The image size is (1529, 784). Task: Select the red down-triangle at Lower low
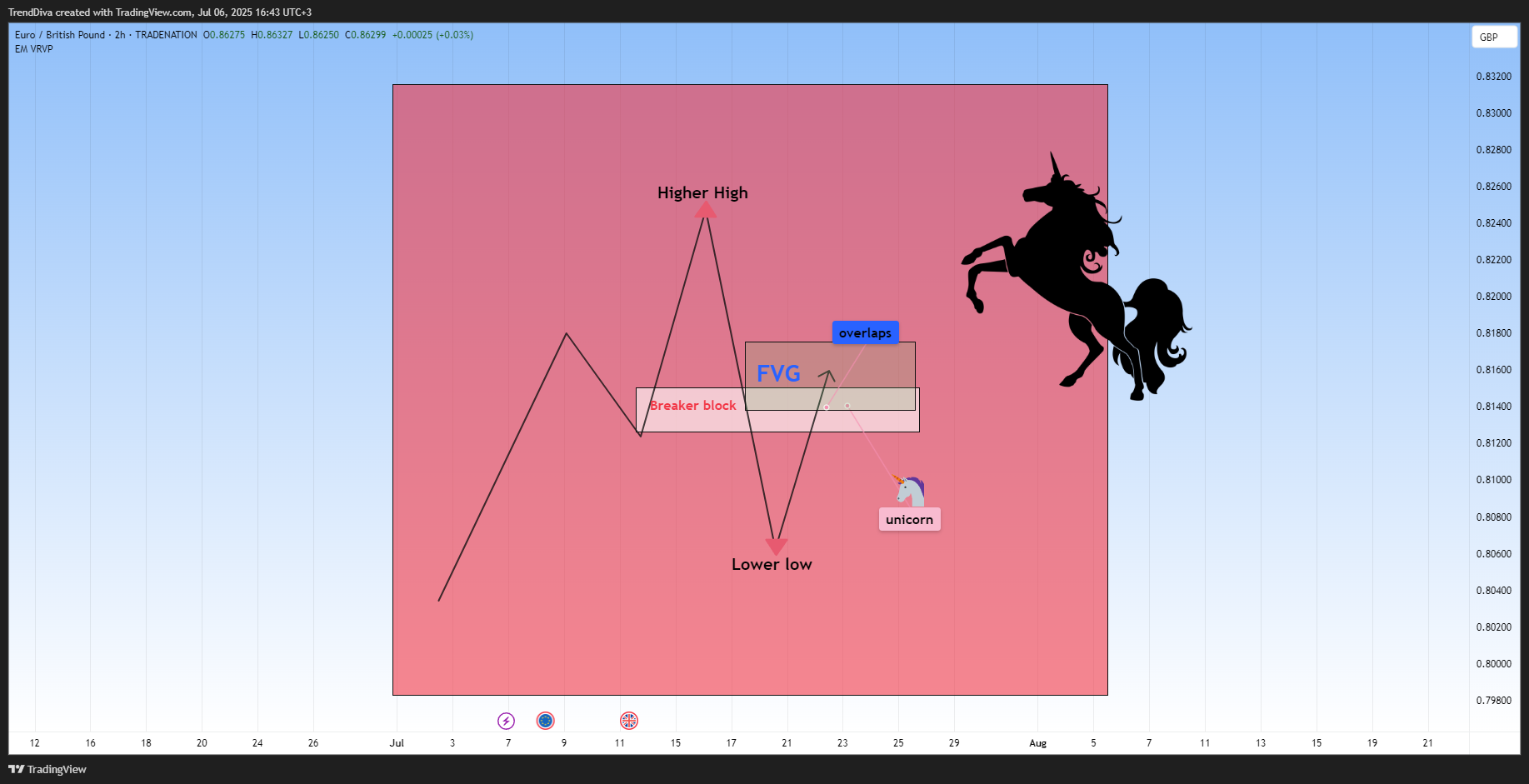pos(776,547)
